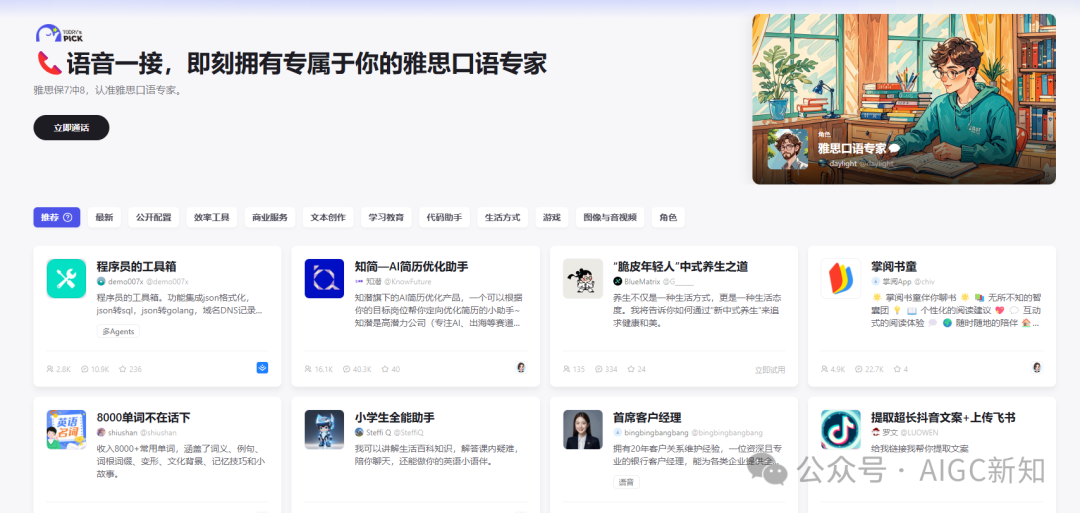Click the 语音 tag on 首席客户经理 card
This screenshot has width=1080, height=513.
[x=626, y=483]
